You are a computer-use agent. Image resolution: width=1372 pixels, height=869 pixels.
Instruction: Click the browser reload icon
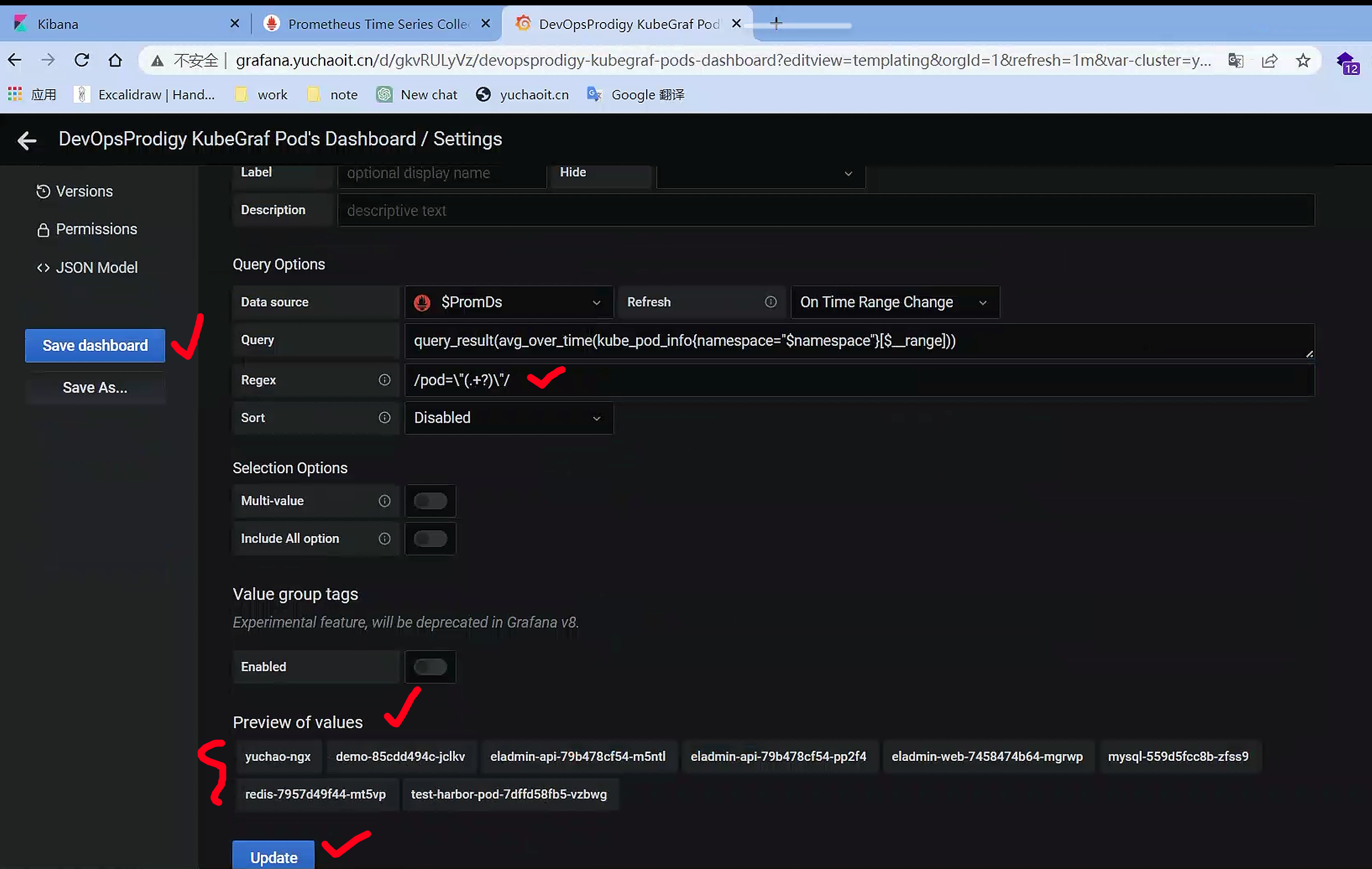tap(82, 60)
